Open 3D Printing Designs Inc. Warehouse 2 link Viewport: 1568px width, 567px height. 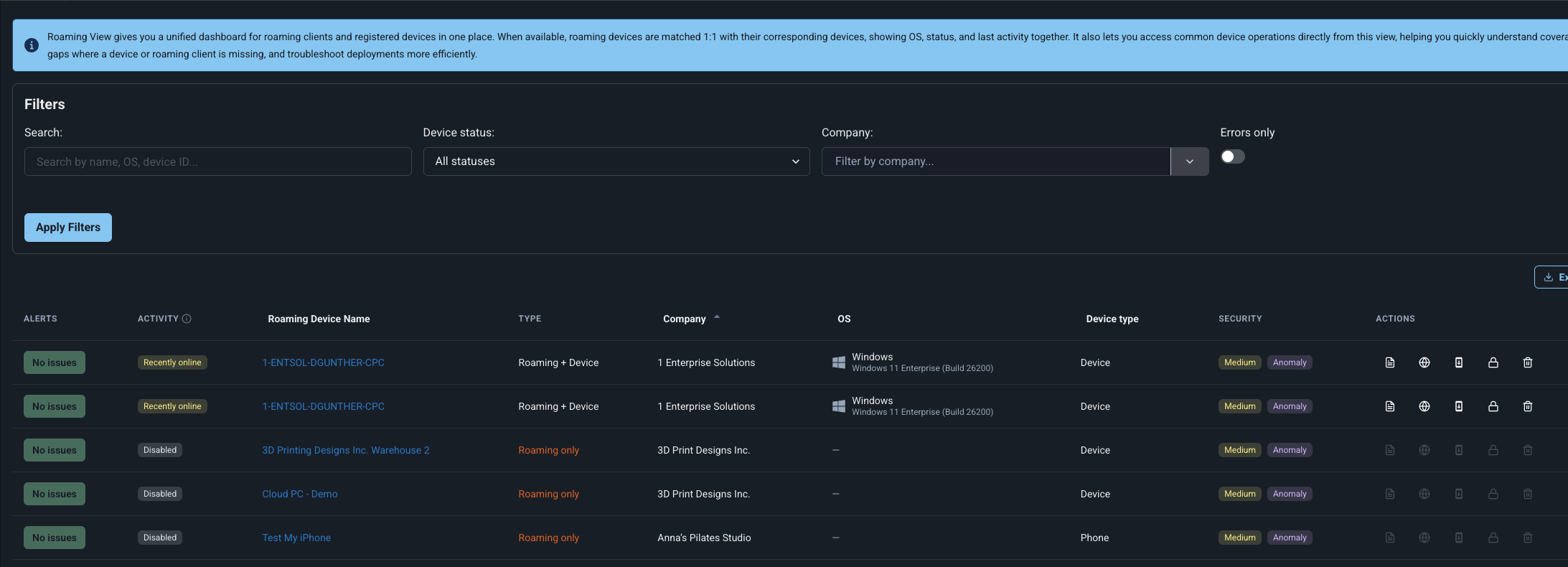click(346, 450)
